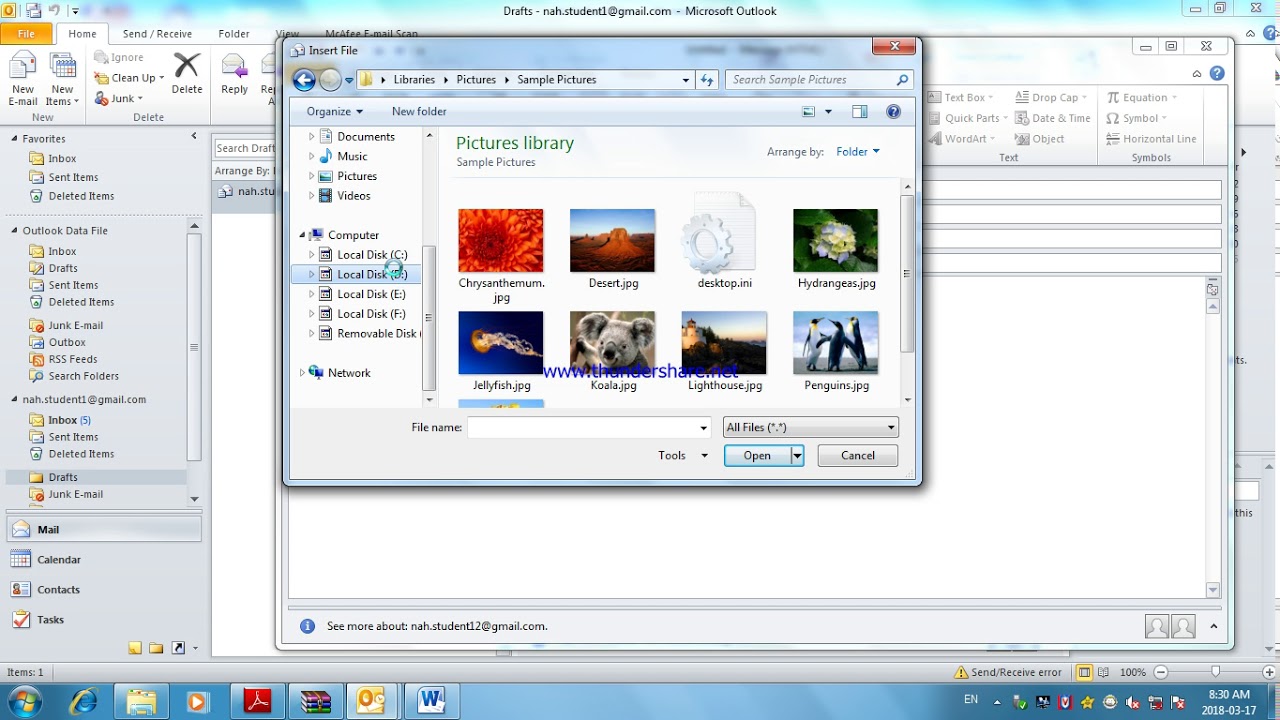Click the refresh button beside the address path
The height and width of the screenshot is (720, 1280).
coord(707,80)
